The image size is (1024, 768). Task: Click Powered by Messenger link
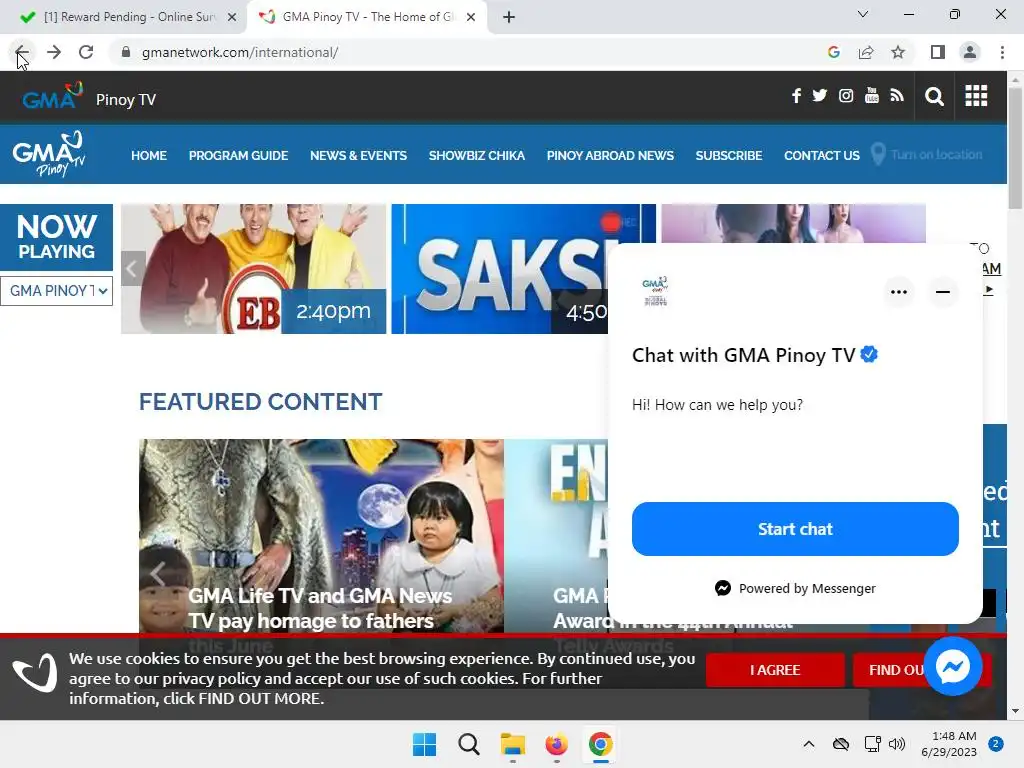795,588
